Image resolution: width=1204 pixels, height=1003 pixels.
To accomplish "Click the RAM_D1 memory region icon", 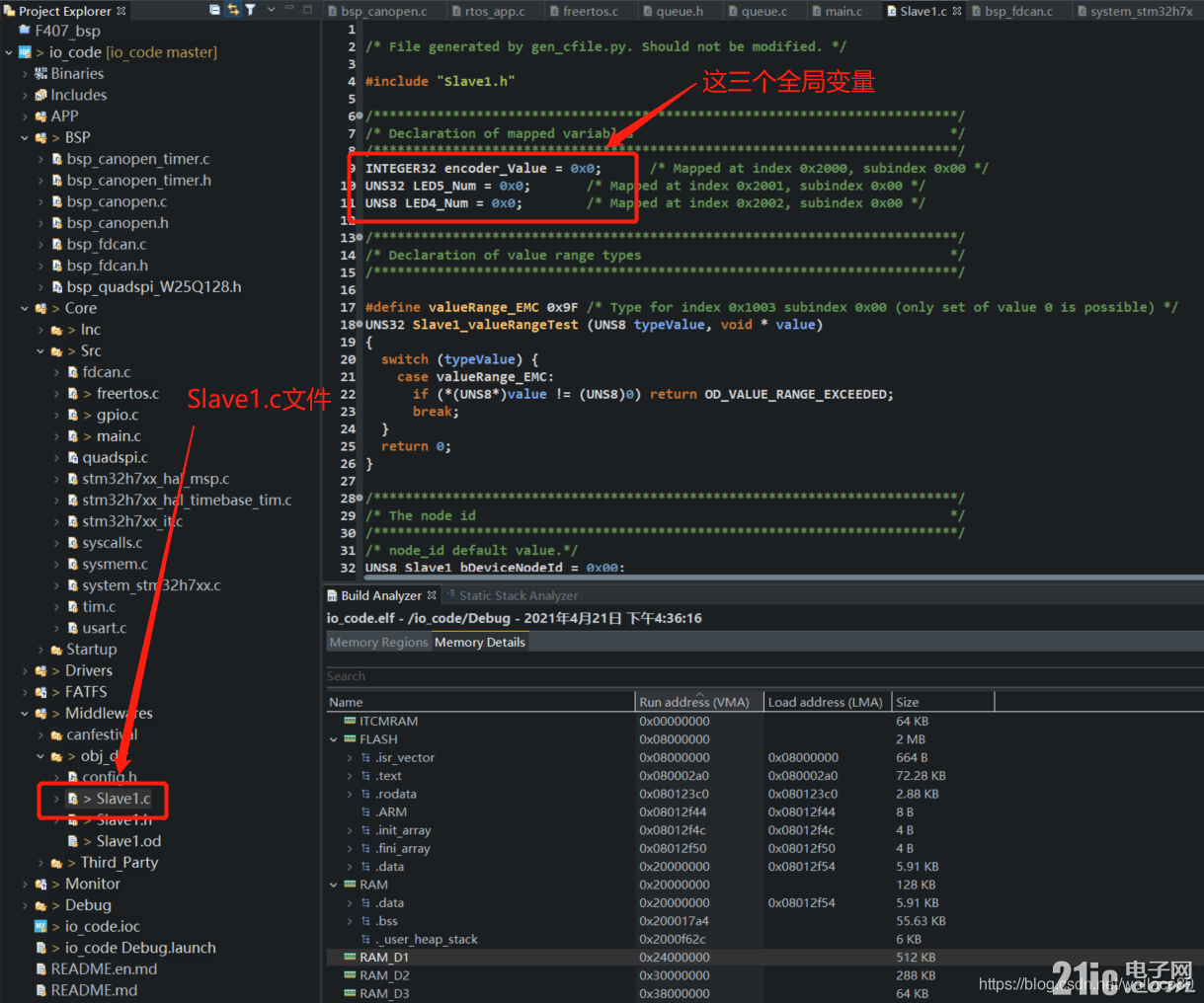I will pos(350,957).
